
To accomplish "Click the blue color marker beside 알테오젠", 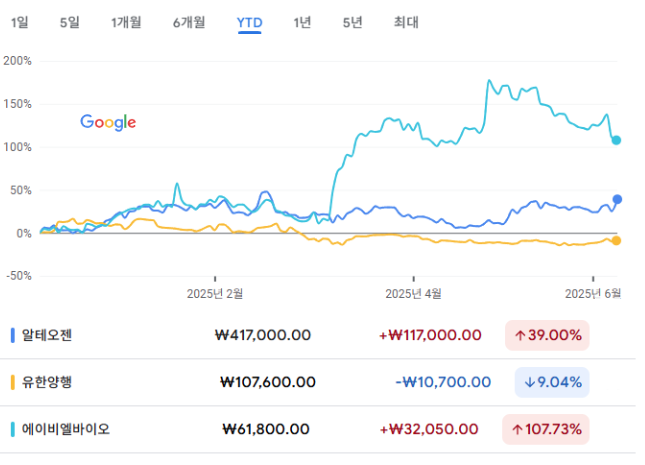I will [13, 335].
